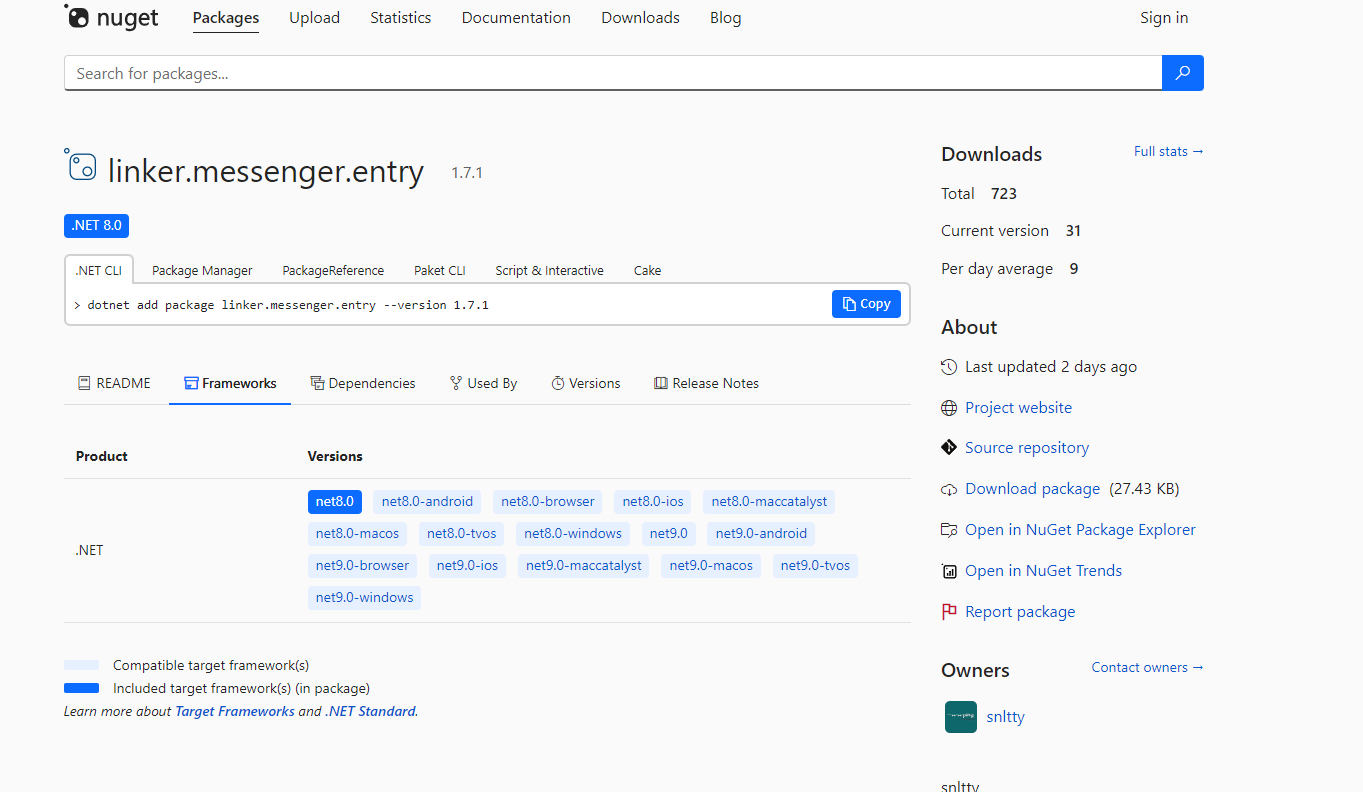
Task: Focus the Search for packages field
Action: pos(612,73)
